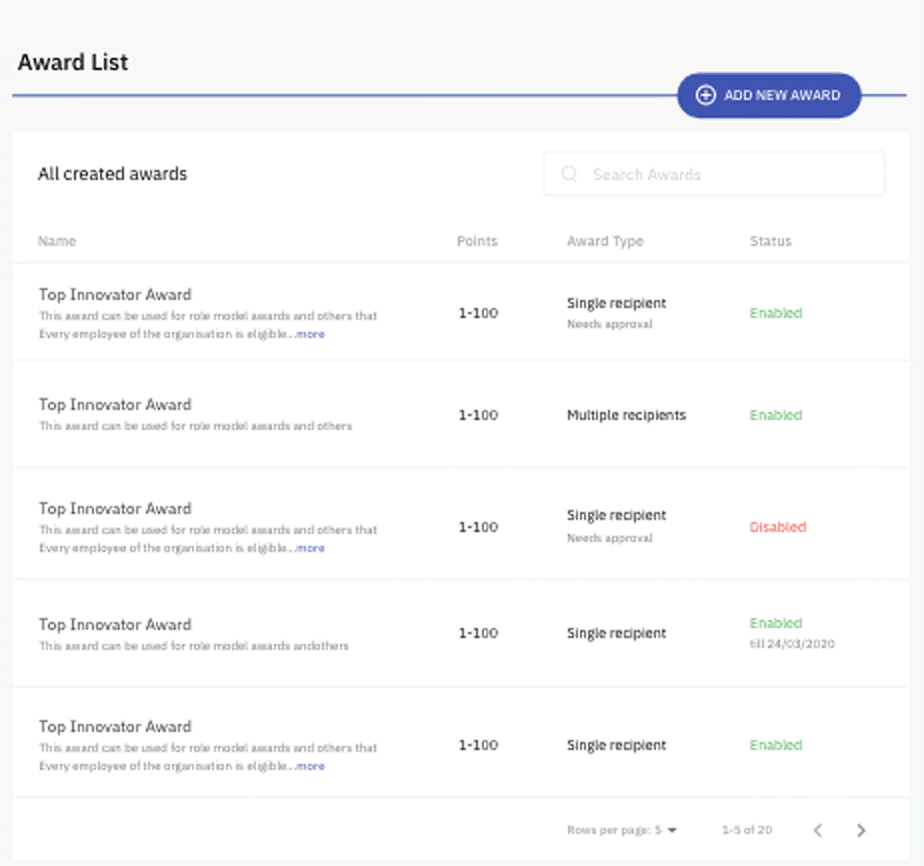Click Enabled status in Multiple recipients row
This screenshot has height=866, width=924.
776,415
